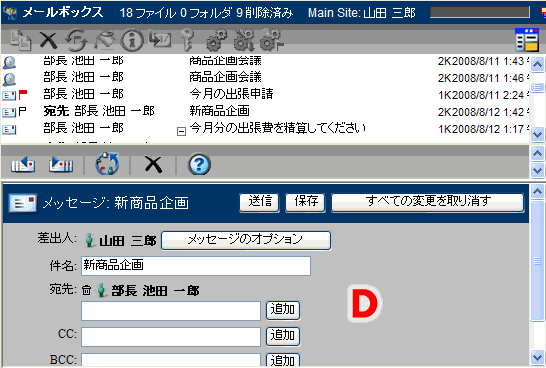Image resolution: width=546 pixels, height=368 pixels.
Task: Click the reply mail icon in message toolbar
Action: tap(22, 164)
